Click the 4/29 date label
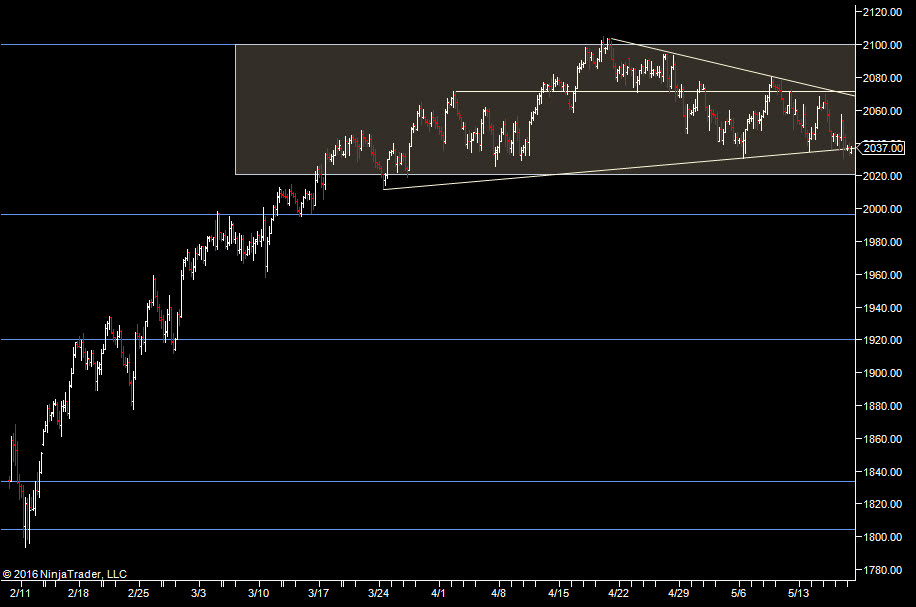 click(x=678, y=594)
